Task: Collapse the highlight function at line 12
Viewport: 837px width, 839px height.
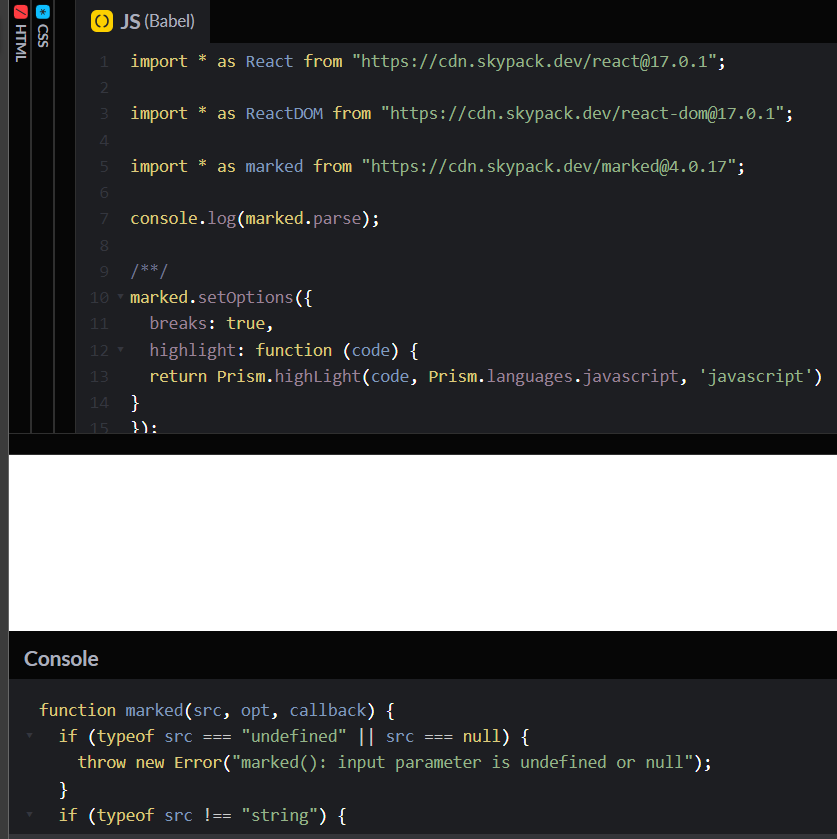Action: coord(119,350)
